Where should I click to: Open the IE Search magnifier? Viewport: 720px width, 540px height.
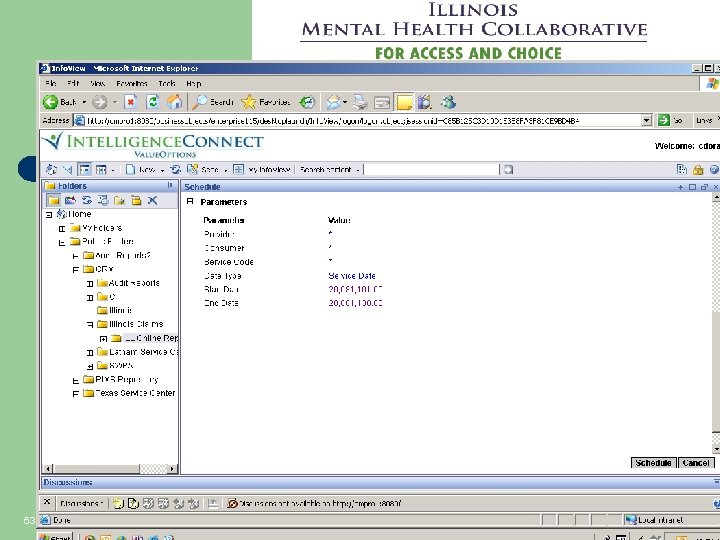pos(199,102)
